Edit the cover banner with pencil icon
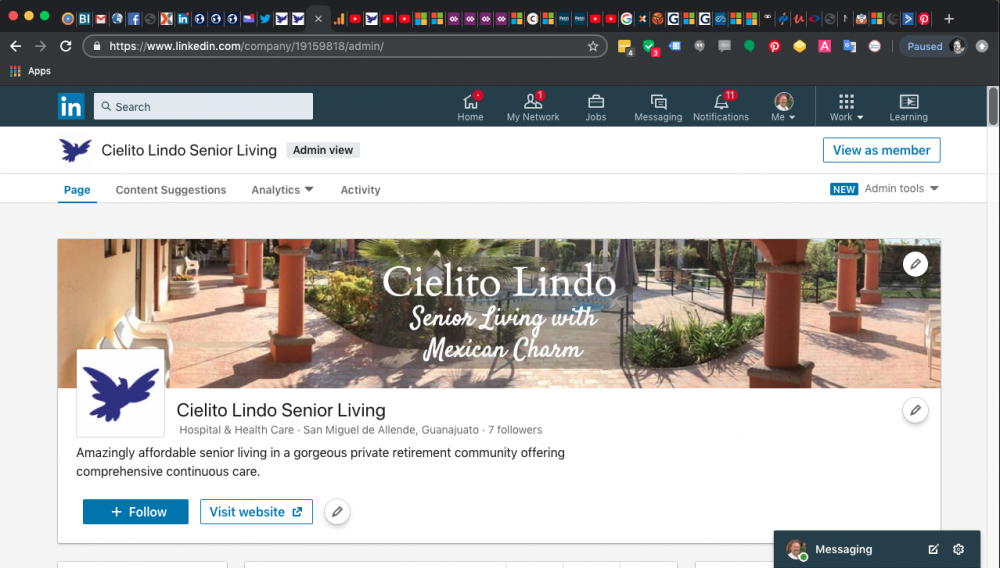The height and width of the screenshot is (568, 1000). pyautogui.click(x=915, y=264)
